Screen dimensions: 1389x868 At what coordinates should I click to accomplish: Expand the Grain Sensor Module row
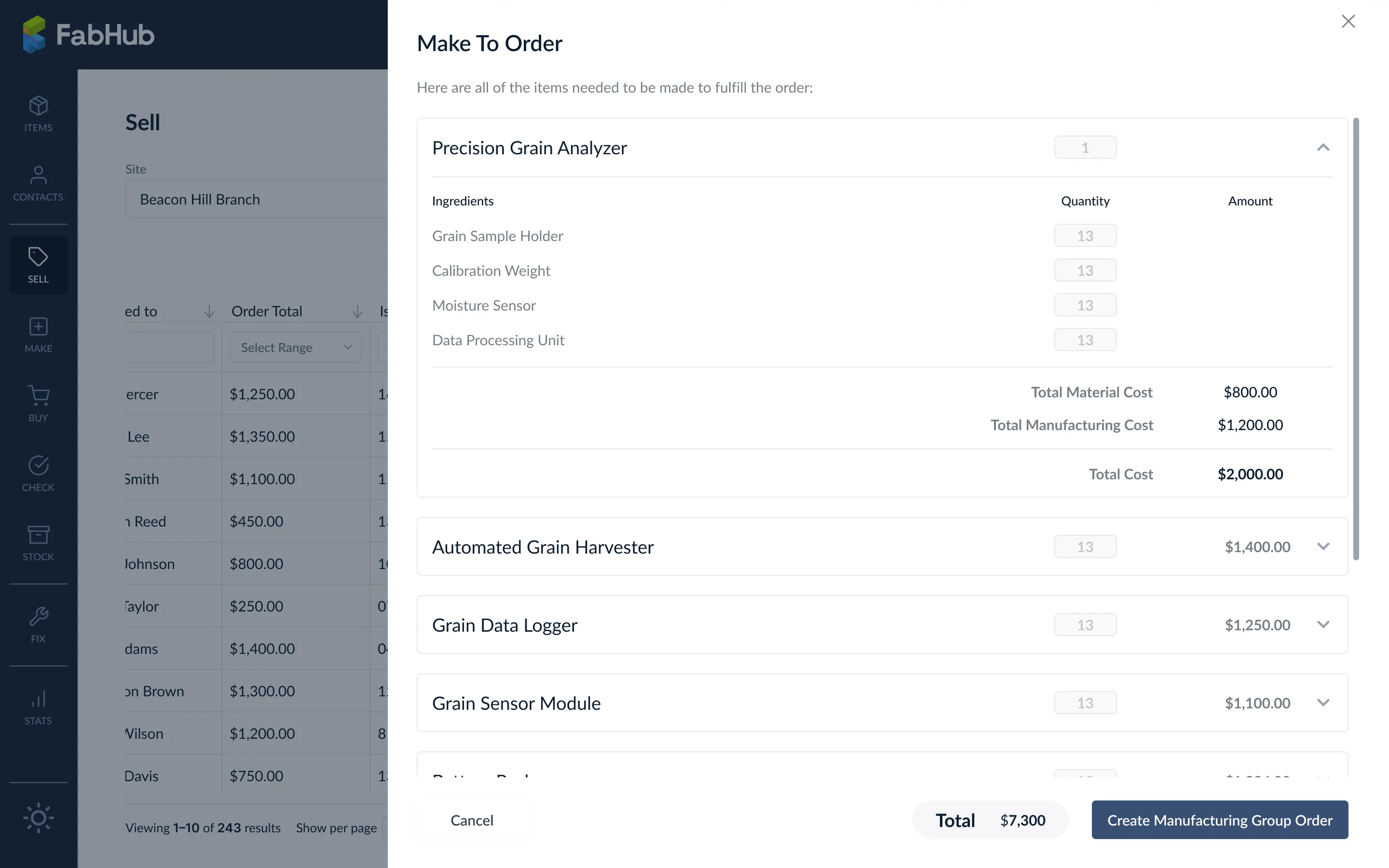coord(1323,703)
